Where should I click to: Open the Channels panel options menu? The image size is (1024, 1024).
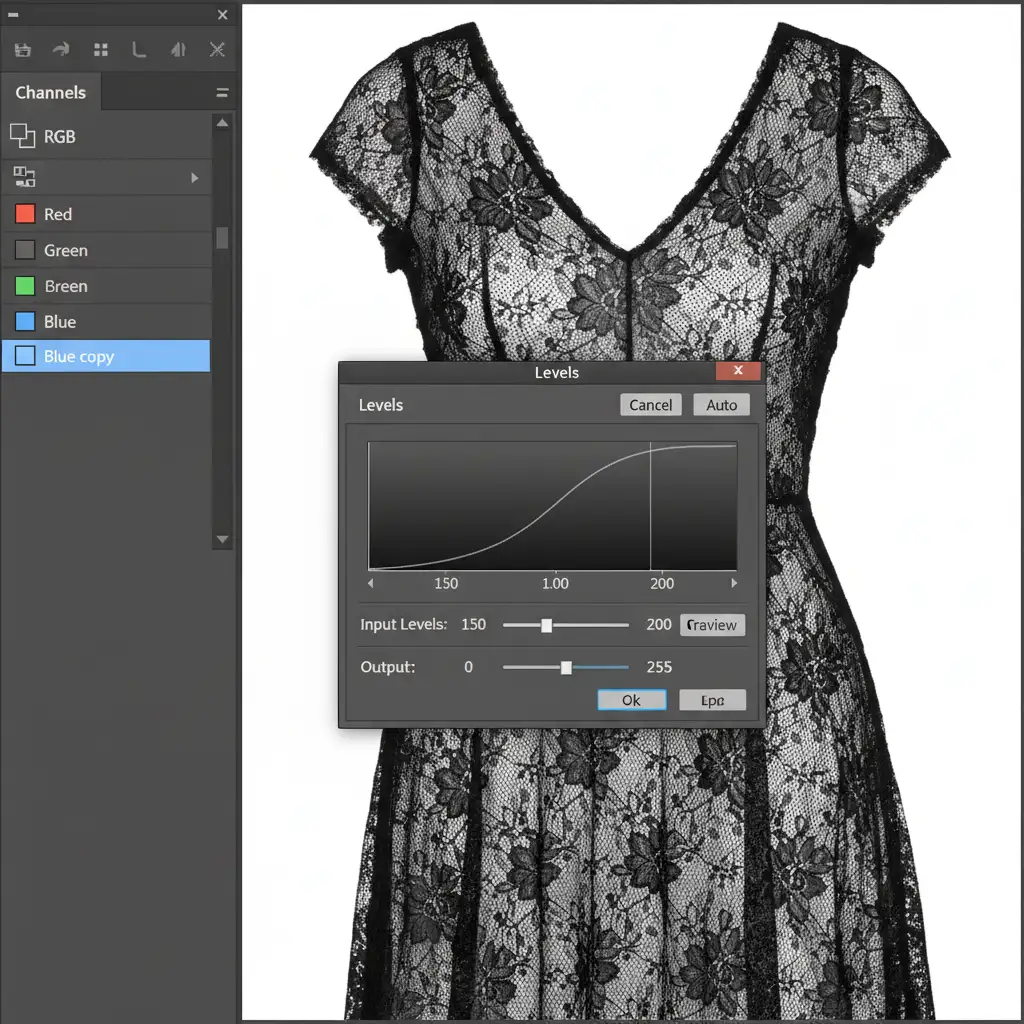[222, 93]
